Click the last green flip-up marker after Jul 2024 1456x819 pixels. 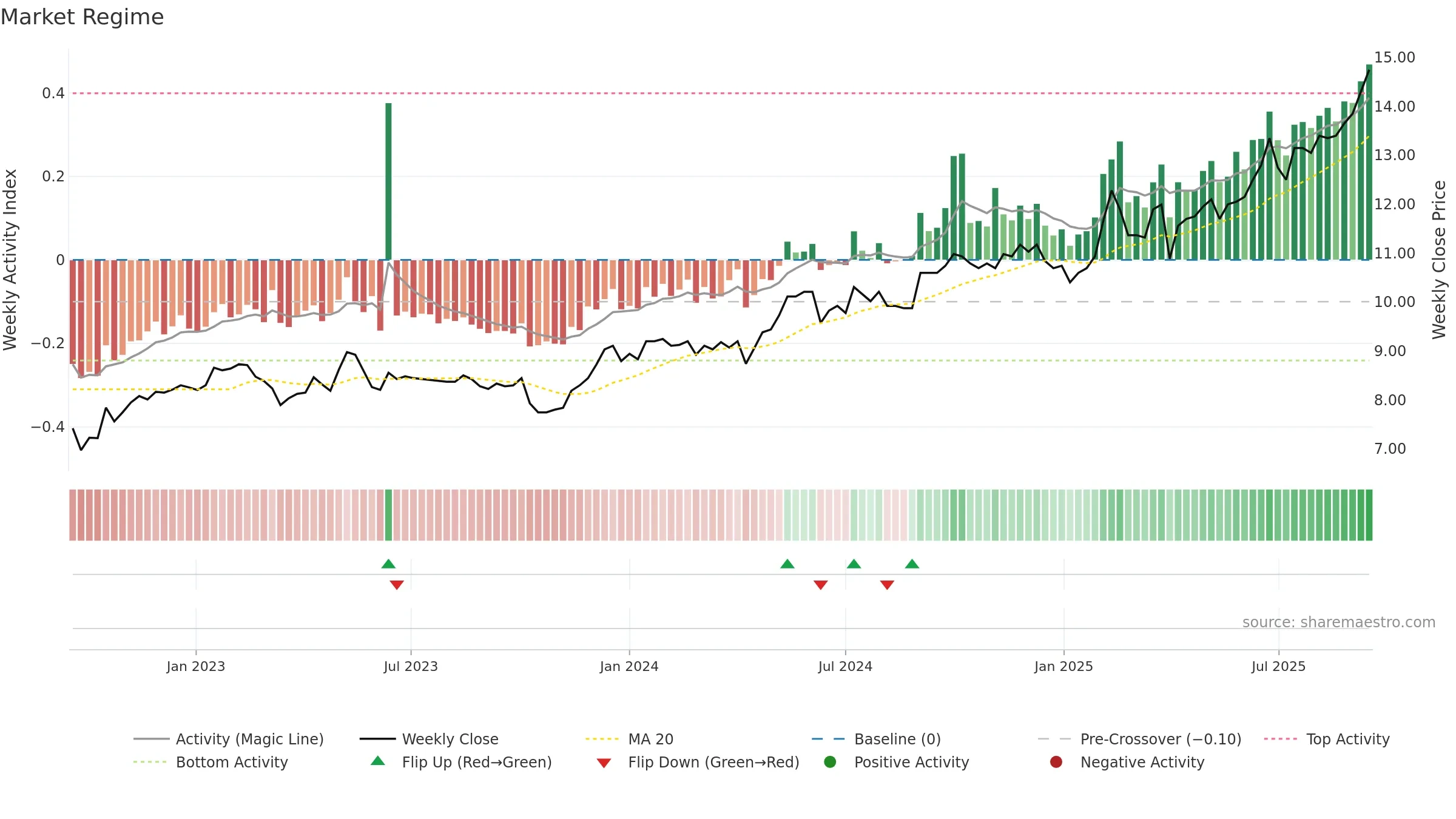pyautogui.click(x=912, y=564)
